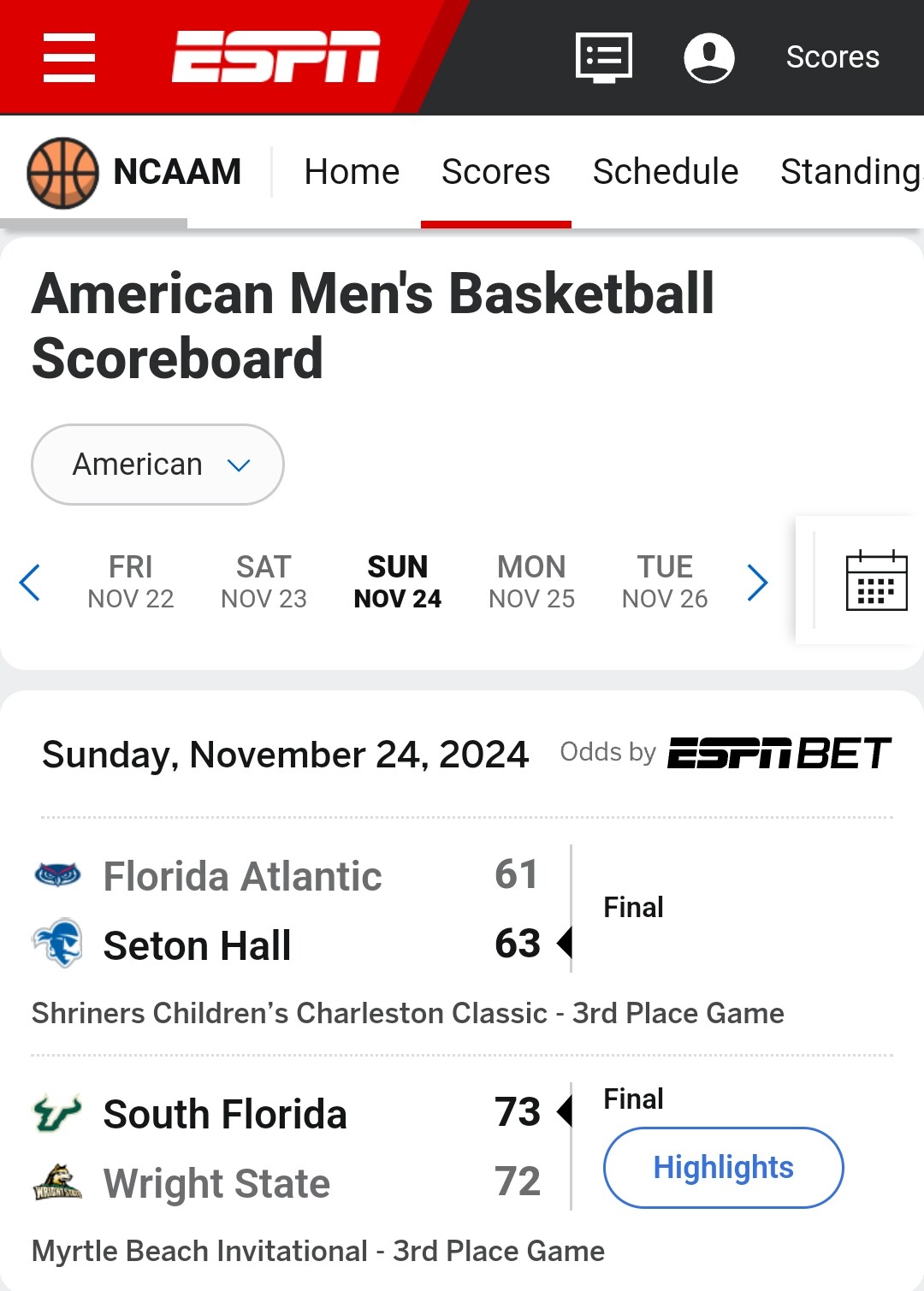
Task: Open the user profile icon
Action: (x=709, y=57)
